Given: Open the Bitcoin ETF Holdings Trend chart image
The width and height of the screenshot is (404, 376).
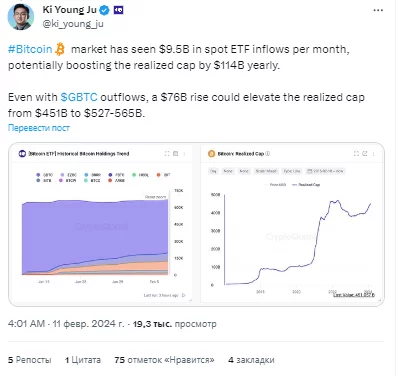Looking at the screenshot, I should 101,224.
